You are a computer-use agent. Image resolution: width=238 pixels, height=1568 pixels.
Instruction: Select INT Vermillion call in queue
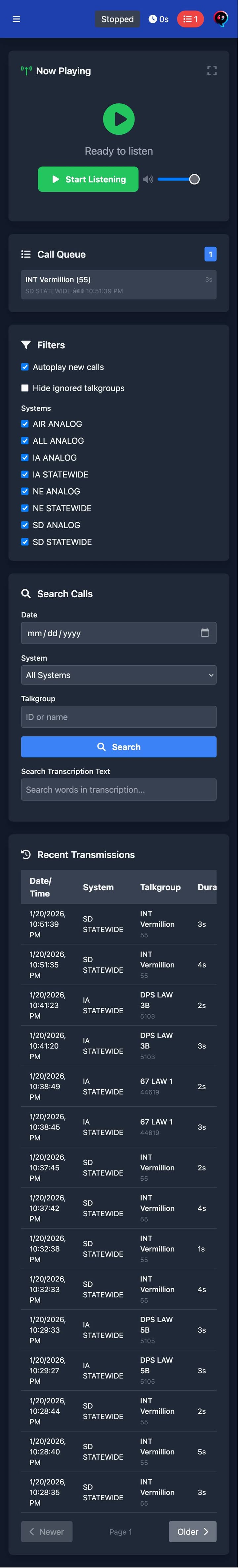pos(119,285)
